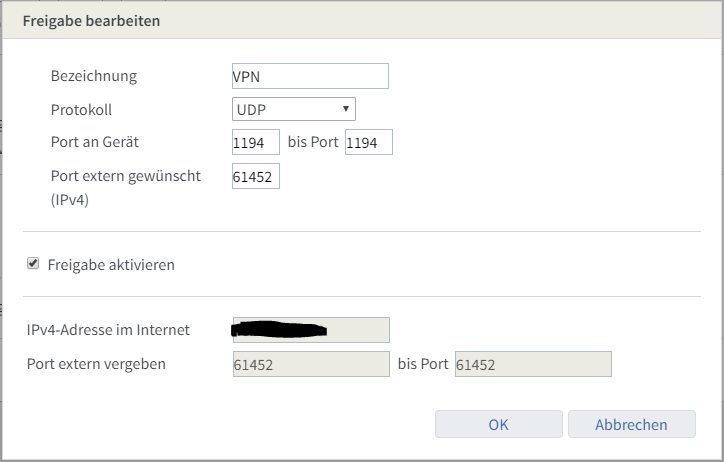Image resolution: width=724 pixels, height=462 pixels.
Task: Open the Protokoll dropdown showing UDP
Action: click(x=293, y=109)
